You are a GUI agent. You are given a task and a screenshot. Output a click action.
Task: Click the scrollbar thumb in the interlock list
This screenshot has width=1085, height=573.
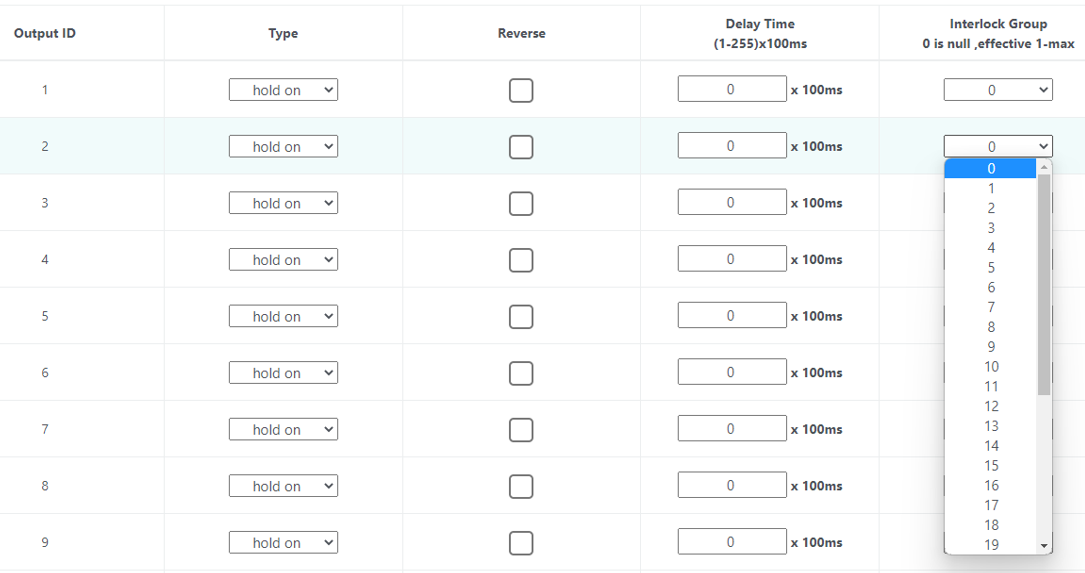(1044, 285)
